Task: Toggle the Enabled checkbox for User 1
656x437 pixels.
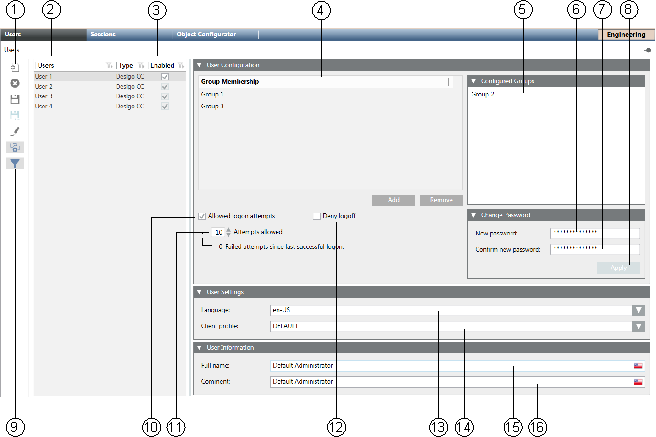Action: 165,76
